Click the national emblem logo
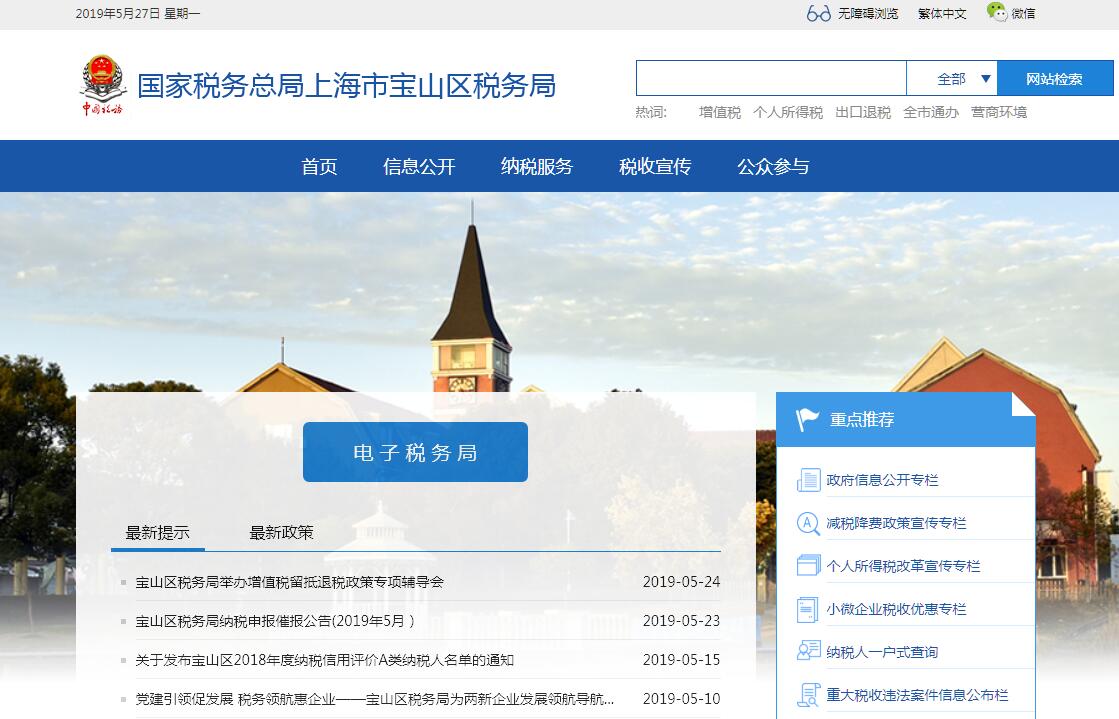This screenshot has height=719, width=1119. (x=102, y=85)
